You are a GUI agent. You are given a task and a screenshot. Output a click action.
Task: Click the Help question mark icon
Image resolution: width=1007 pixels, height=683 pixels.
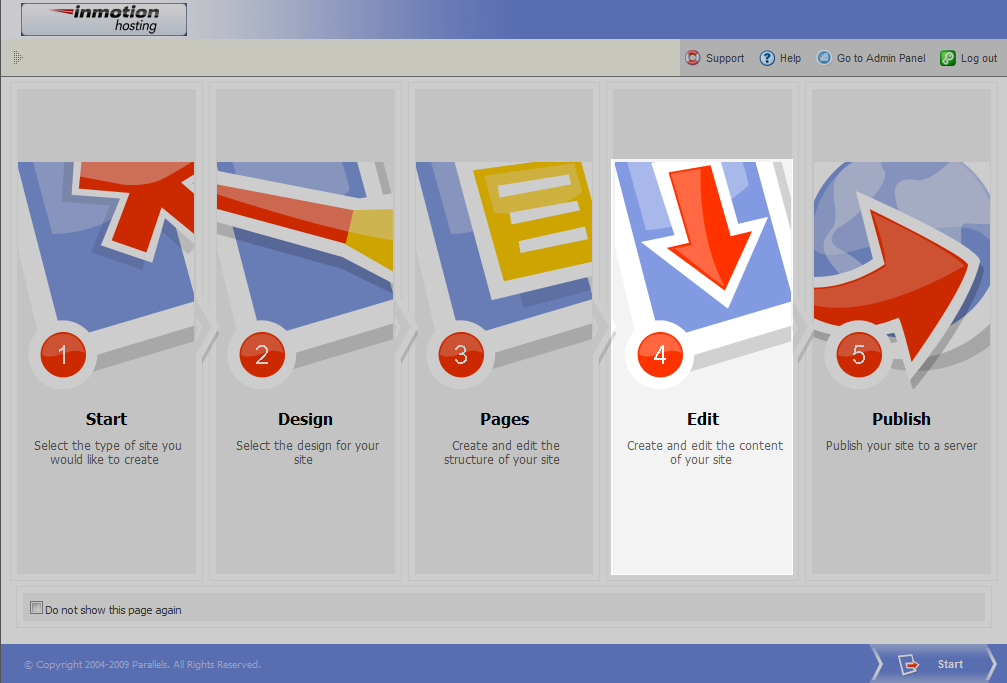click(767, 58)
